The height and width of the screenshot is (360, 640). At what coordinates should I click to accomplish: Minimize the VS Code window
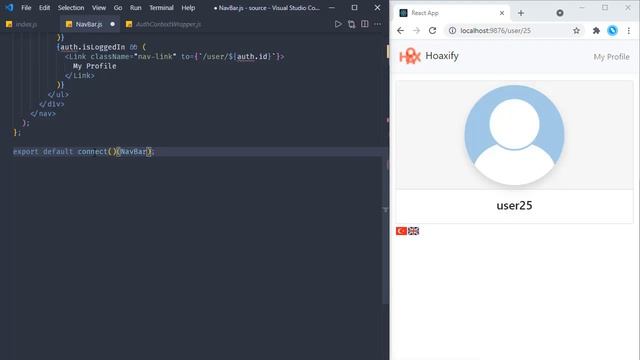tap(332, 7)
